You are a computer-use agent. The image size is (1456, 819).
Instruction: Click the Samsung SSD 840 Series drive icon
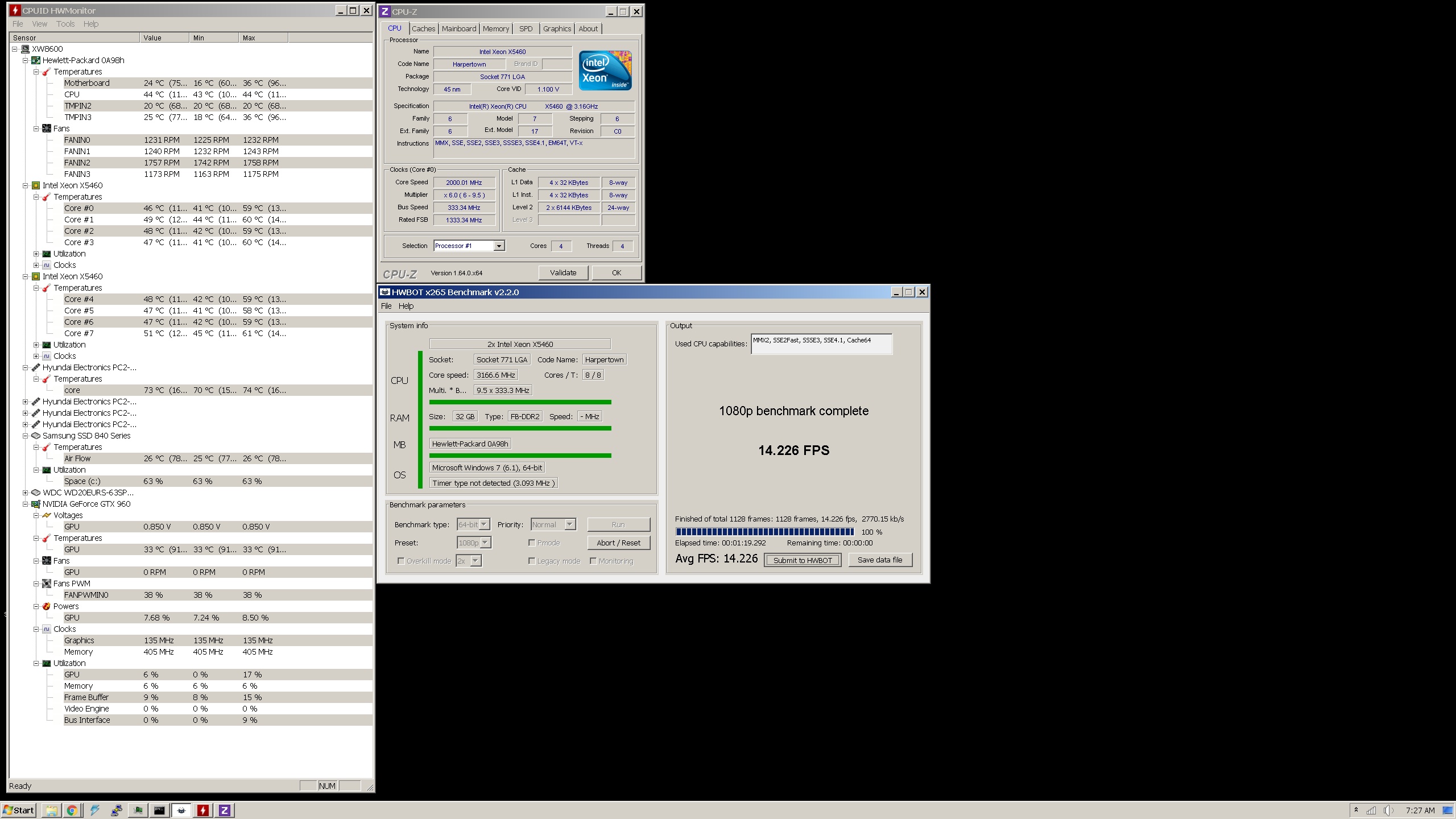tap(36, 436)
